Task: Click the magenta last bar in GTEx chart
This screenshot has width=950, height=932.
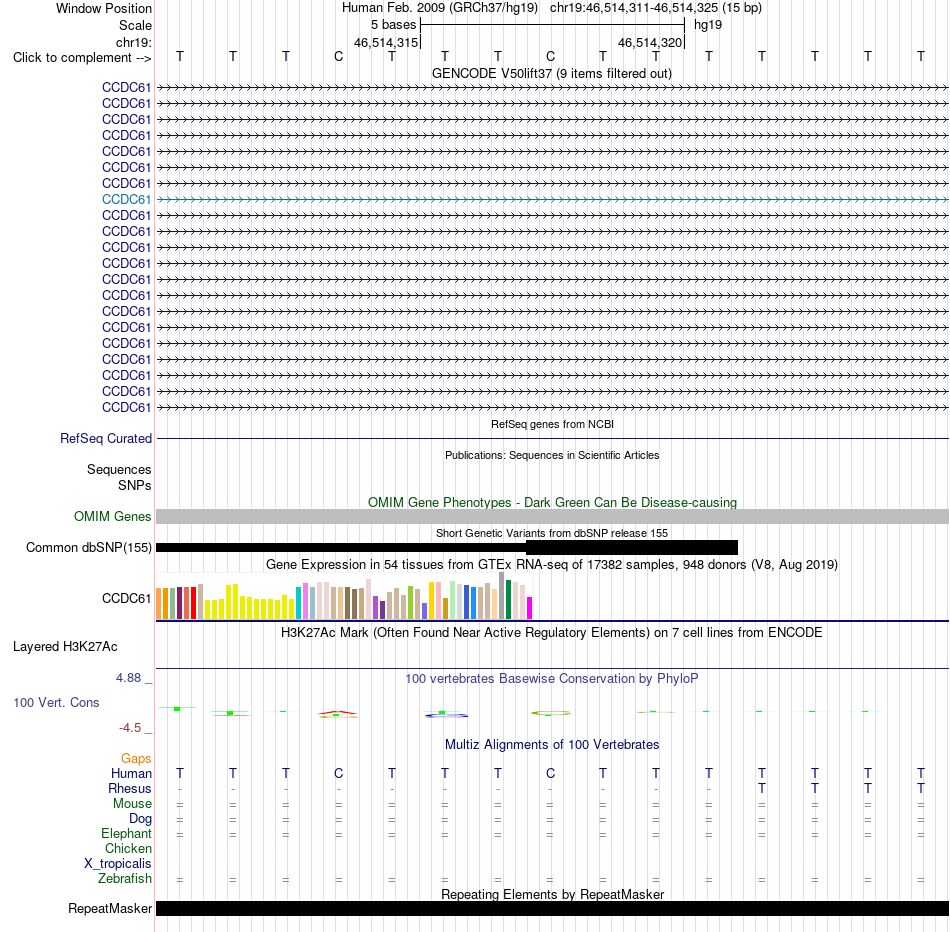Action: [529, 608]
